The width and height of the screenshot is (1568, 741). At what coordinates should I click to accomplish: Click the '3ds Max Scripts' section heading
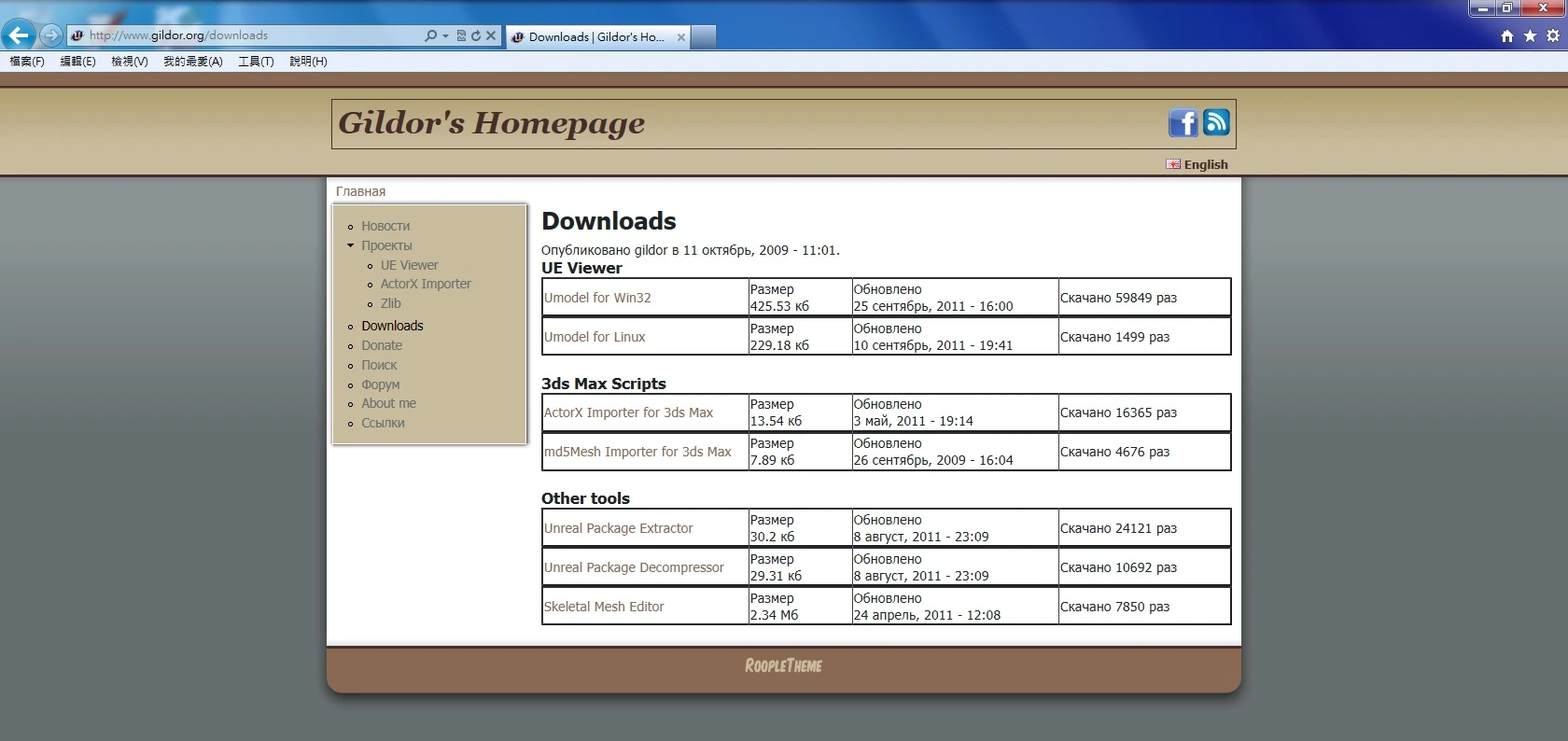(x=604, y=384)
